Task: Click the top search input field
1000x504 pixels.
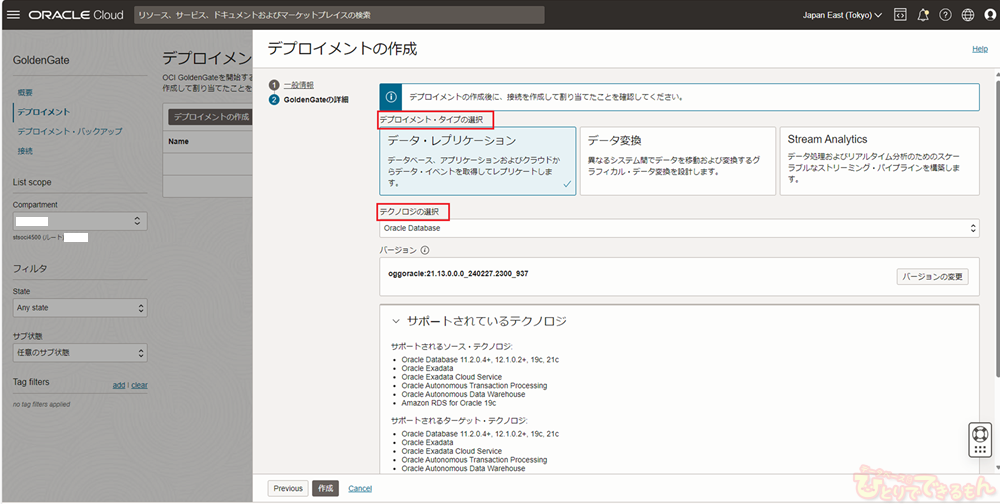Action: 339,15
